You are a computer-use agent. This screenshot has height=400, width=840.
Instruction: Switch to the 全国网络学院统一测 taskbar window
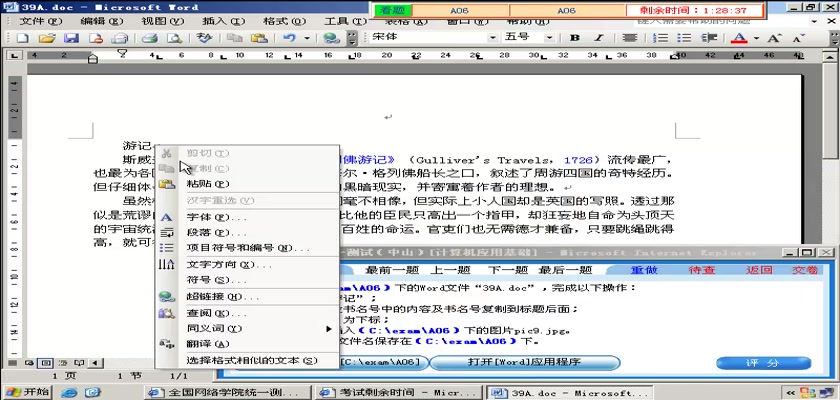tap(227, 393)
